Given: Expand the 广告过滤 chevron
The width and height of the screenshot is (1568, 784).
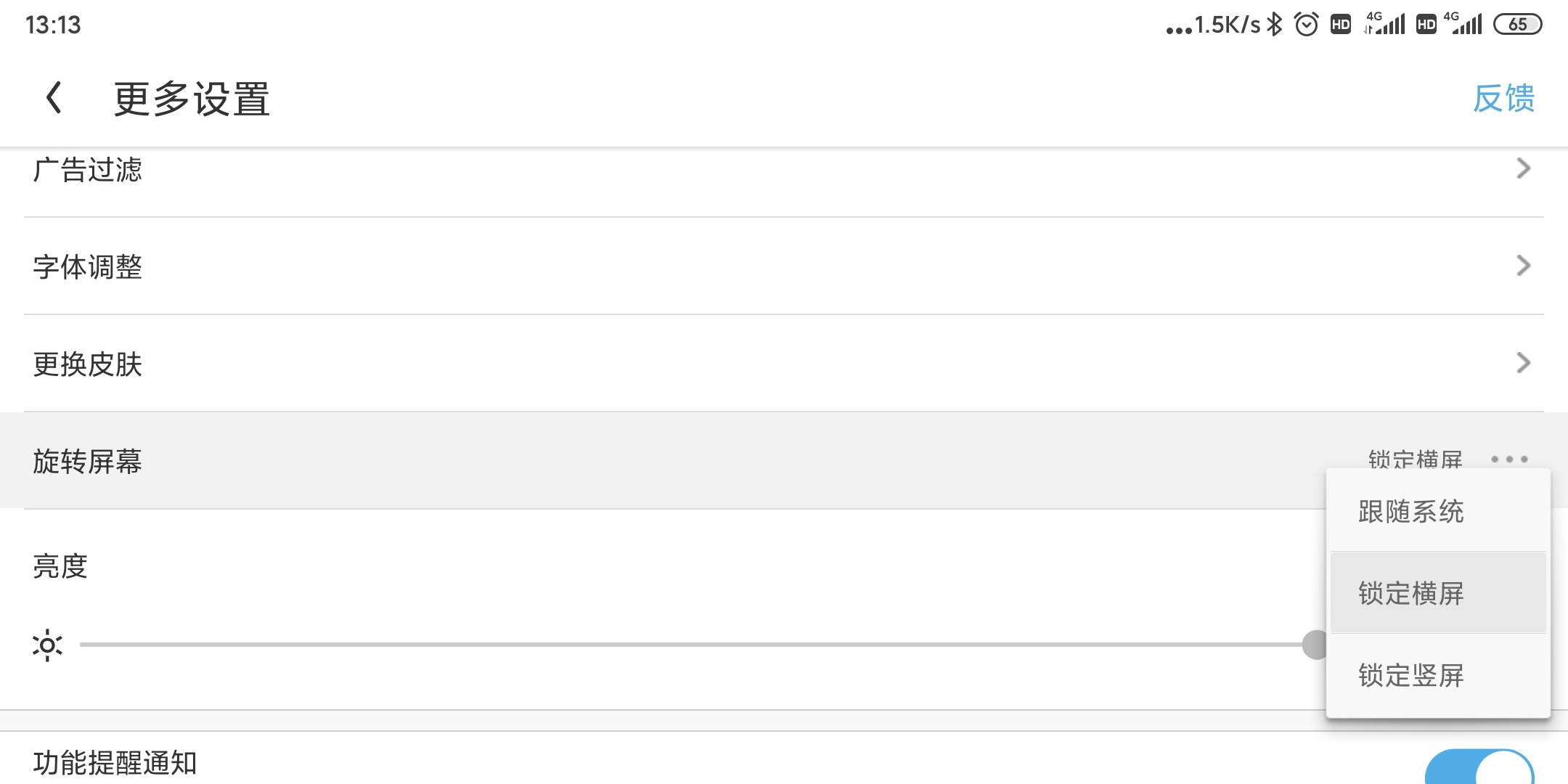Looking at the screenshot, I should pos(1523,168).
